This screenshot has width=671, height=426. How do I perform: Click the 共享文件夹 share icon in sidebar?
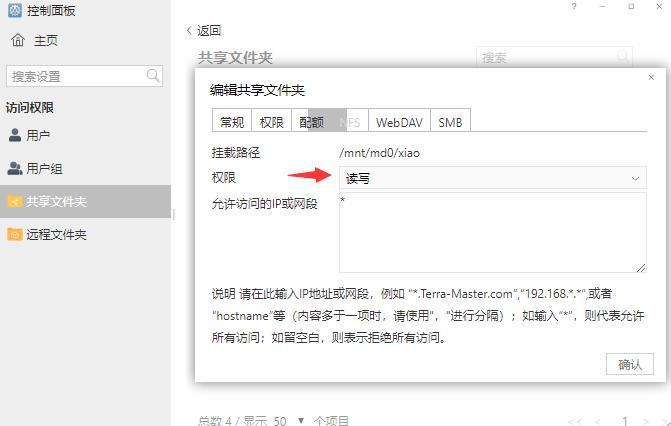pos(15,202)
